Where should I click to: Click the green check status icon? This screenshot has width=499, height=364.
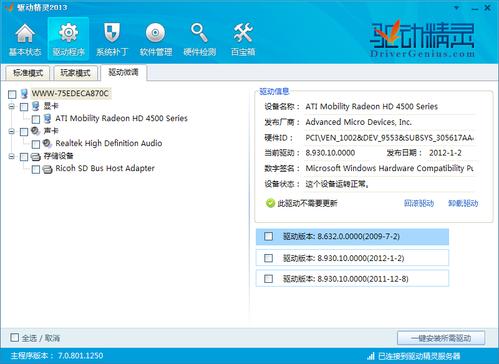click(270, 203)
